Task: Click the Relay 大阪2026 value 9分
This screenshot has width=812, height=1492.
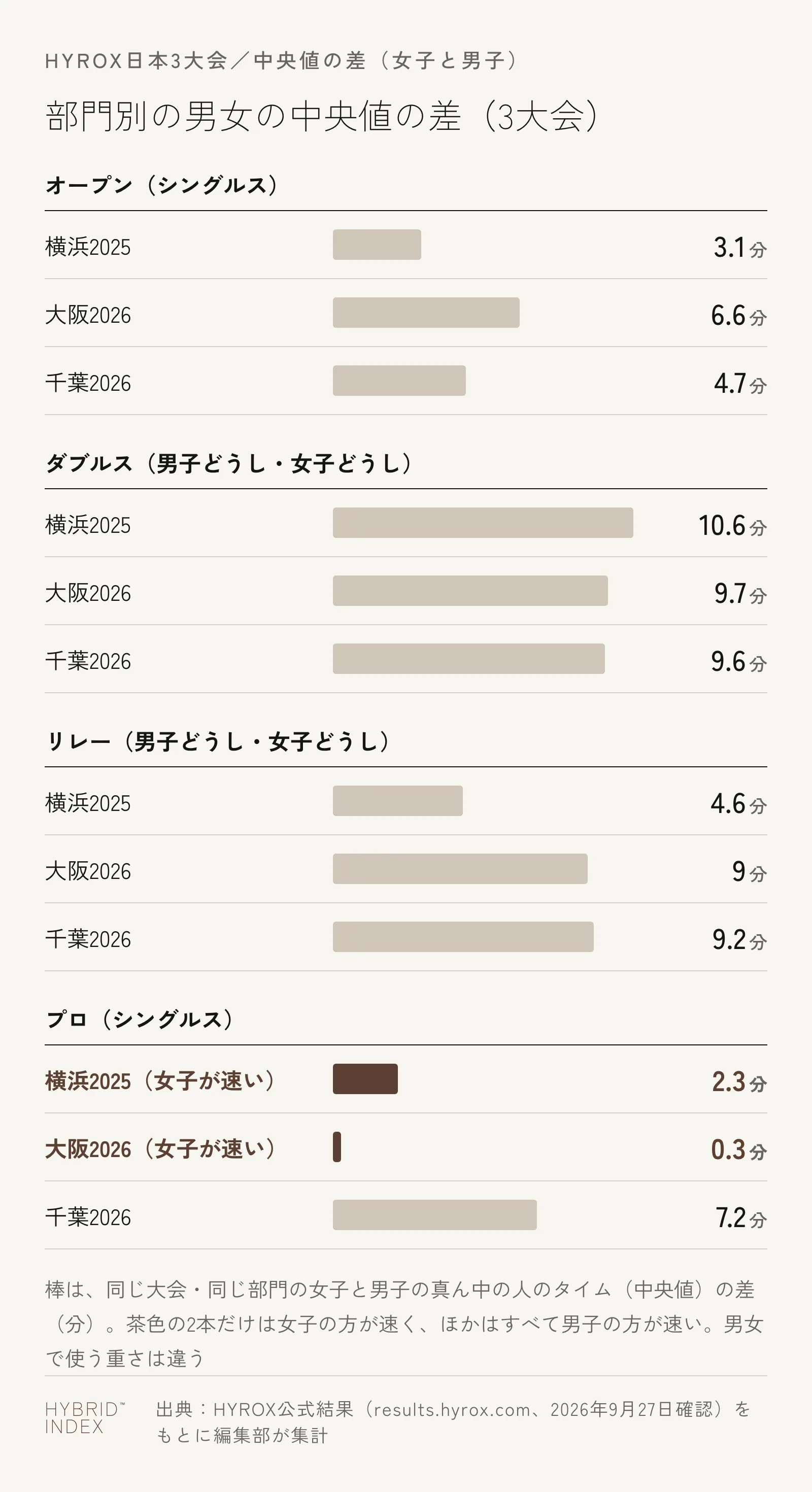Action: 750,871
